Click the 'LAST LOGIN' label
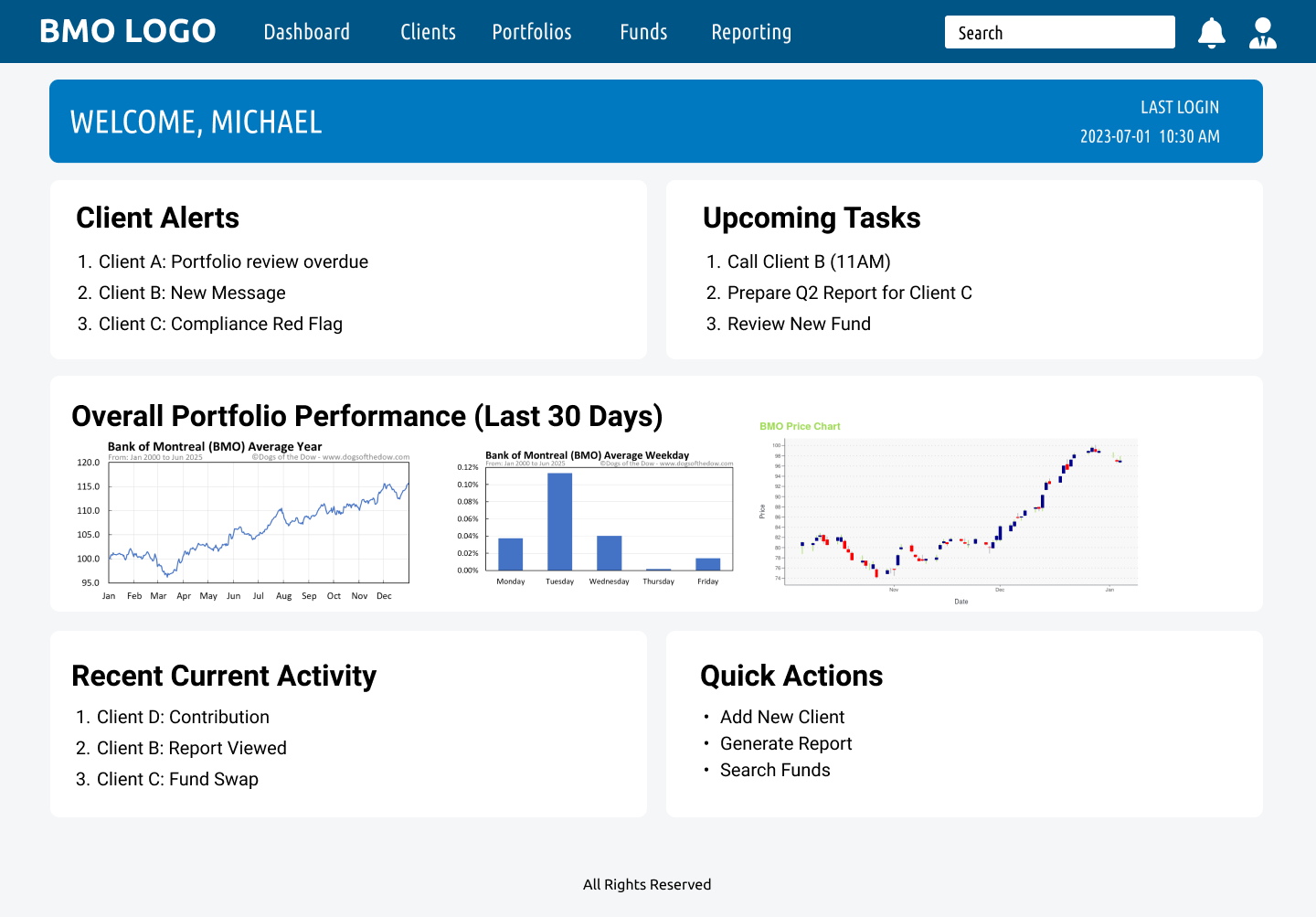This screenshot has height=917, width=1316. point(1180,107)
